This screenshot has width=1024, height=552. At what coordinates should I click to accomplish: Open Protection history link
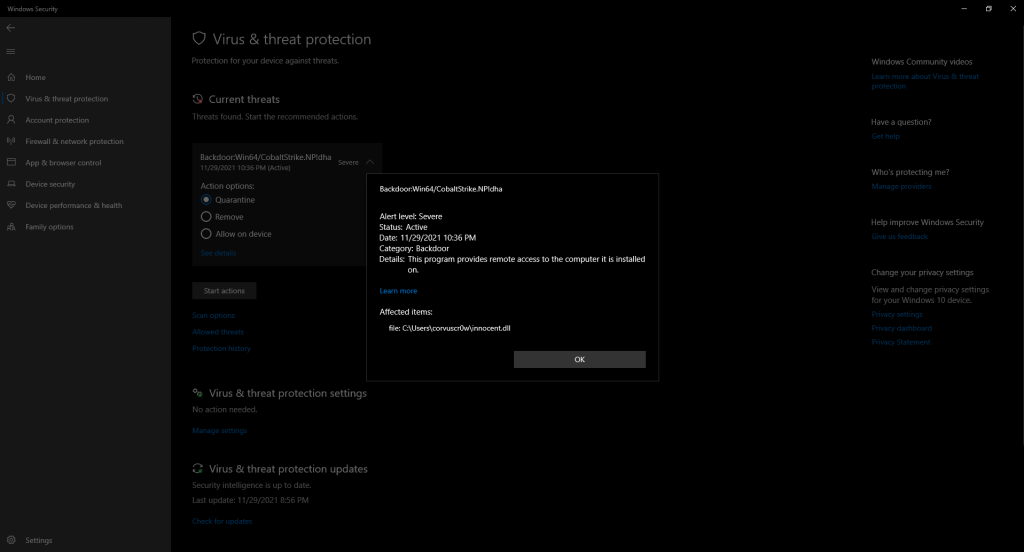[221, 348]
